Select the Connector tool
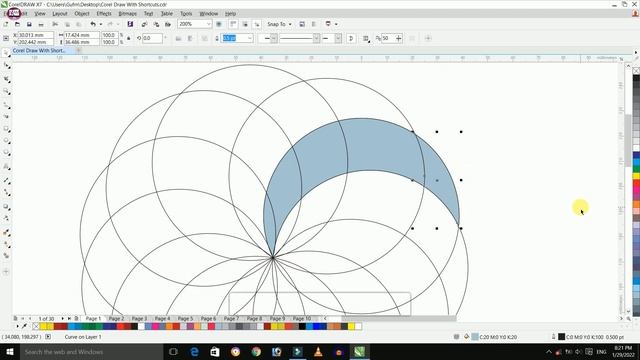640x360 pixels. click(x=6, y=192)
